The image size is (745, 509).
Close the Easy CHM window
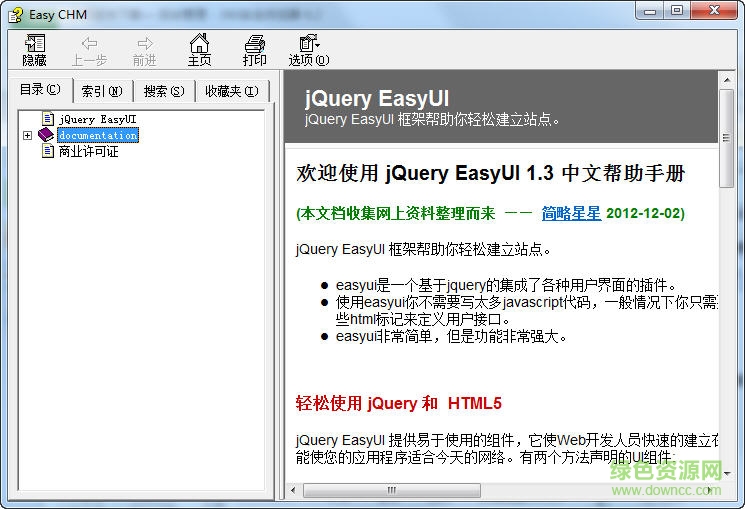pyautogui.click(x=714, y=10)
